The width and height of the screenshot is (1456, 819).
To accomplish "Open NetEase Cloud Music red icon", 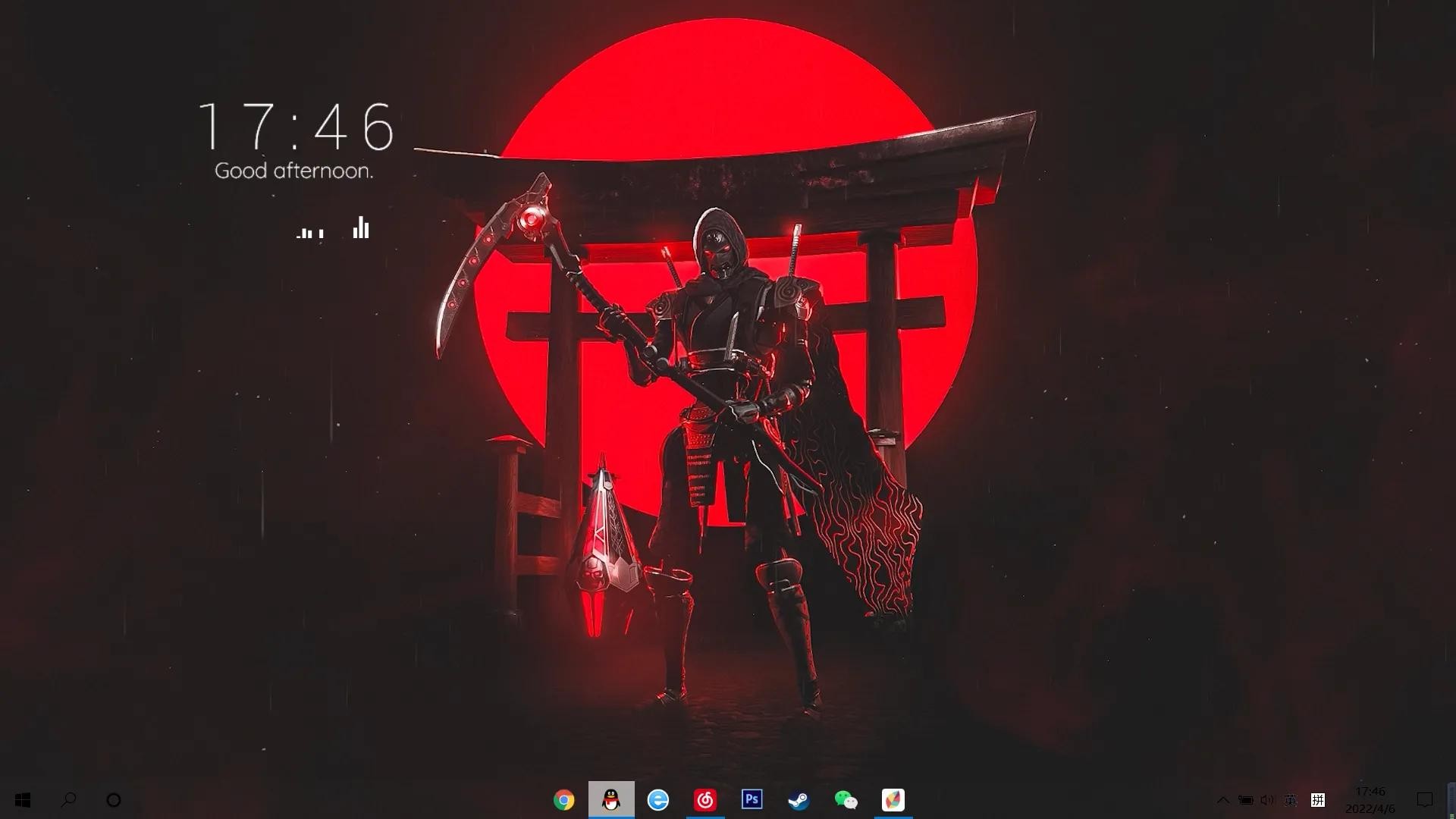I will (x=705, y=800).
